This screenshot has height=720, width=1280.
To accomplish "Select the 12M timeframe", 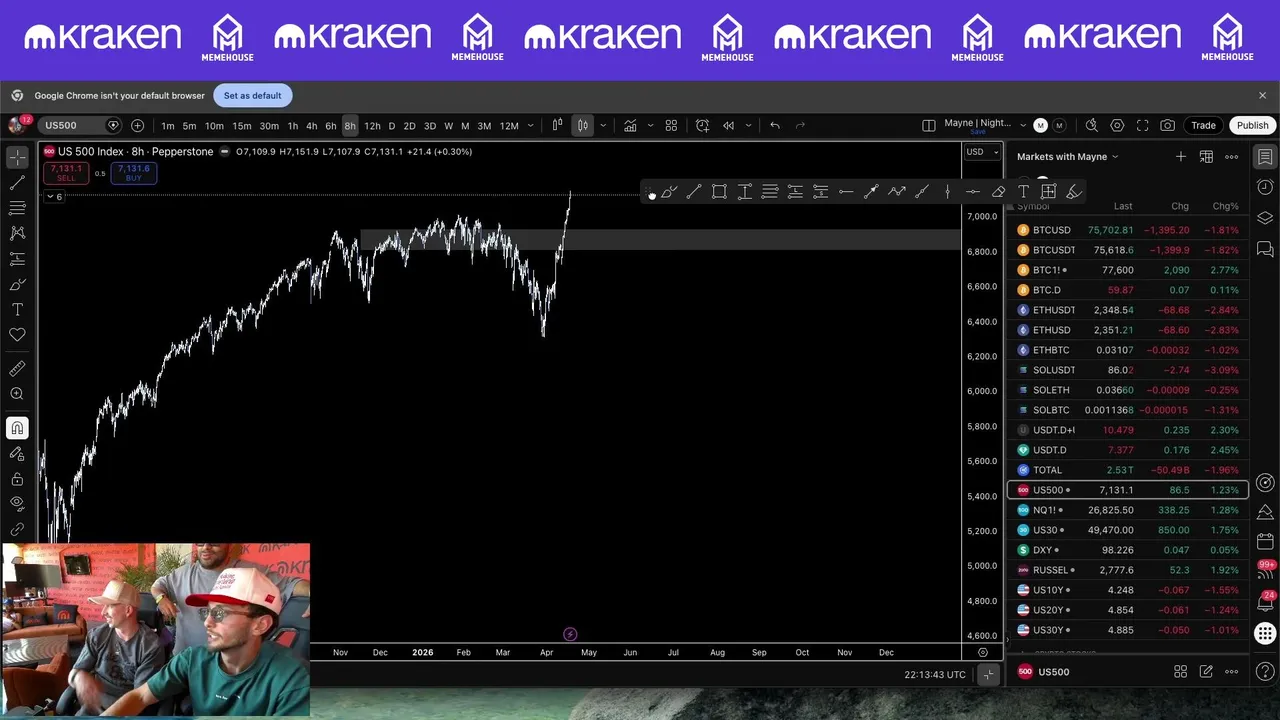I will (509, 126).
